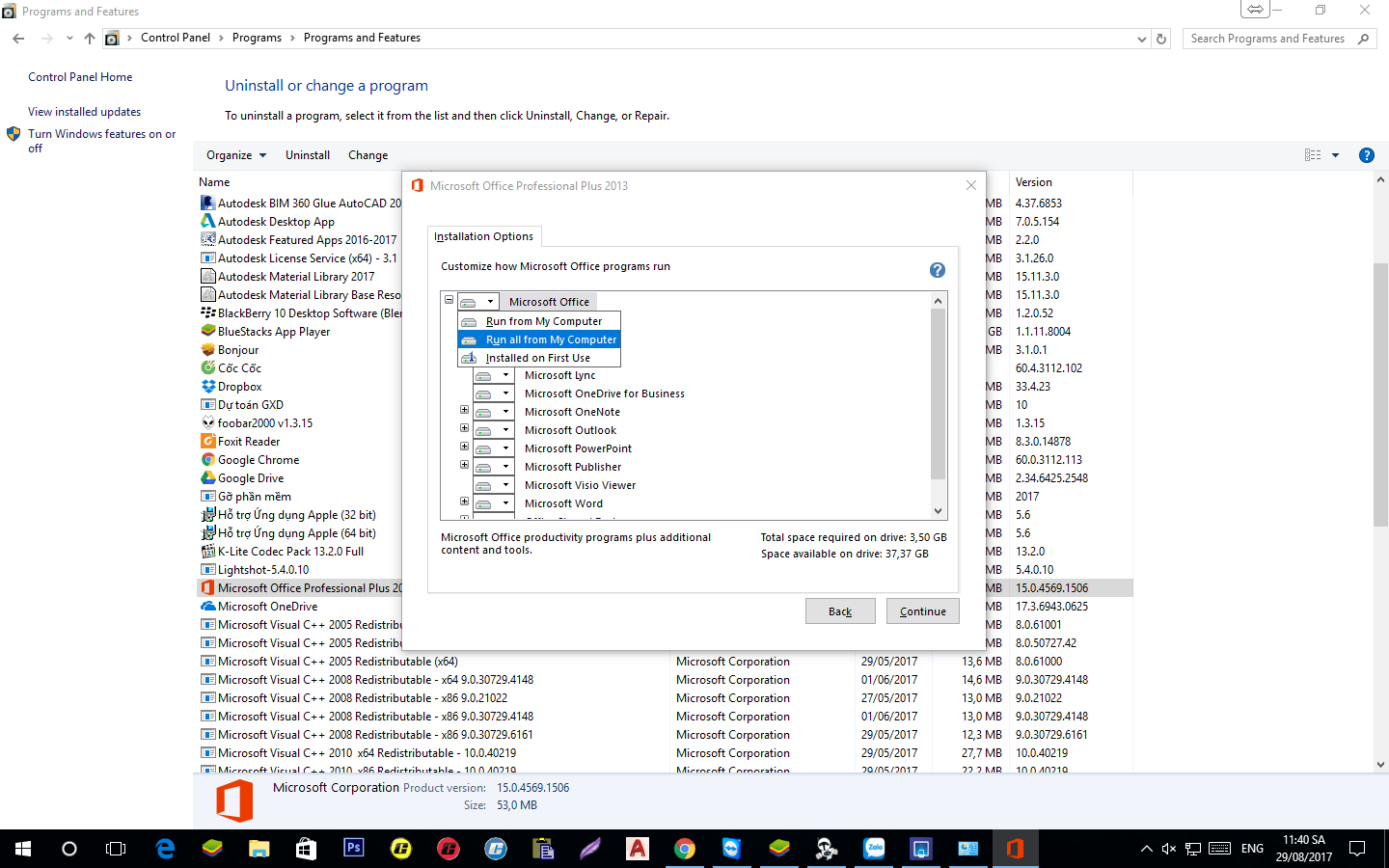Collapse the Microsoft Office root node

[449, 300]
